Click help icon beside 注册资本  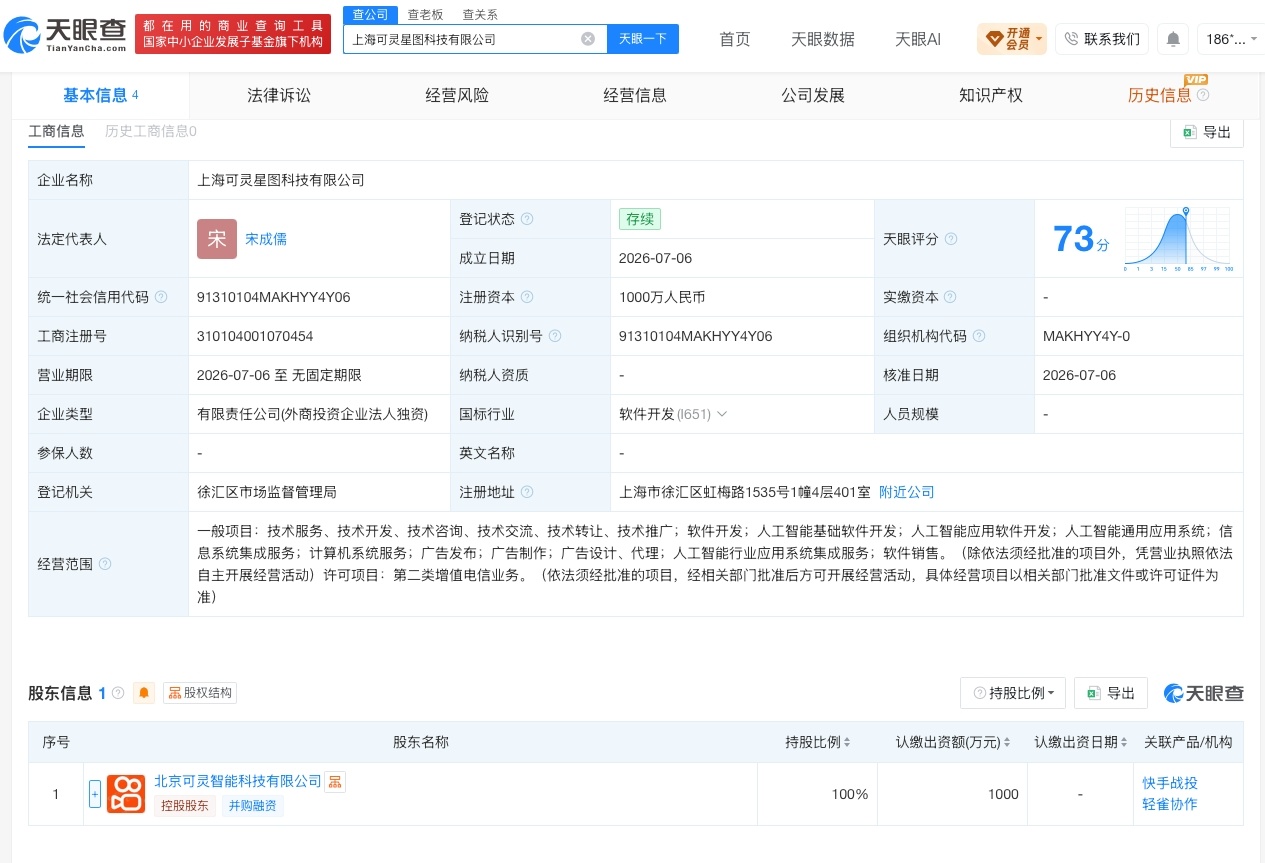[527, 297]
